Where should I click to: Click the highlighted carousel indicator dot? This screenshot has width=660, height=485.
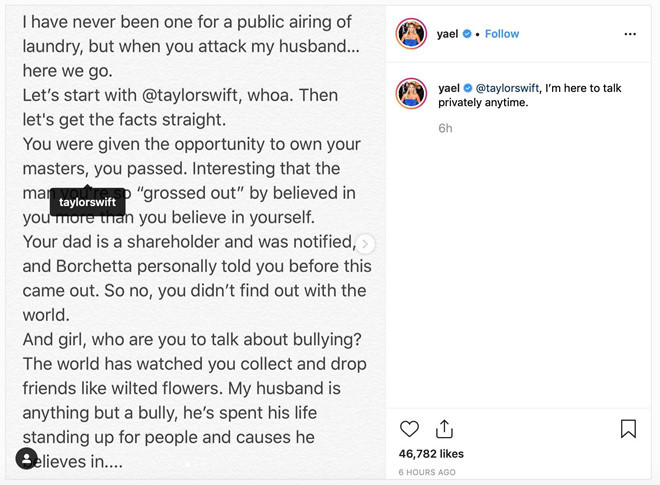[187, 465]
